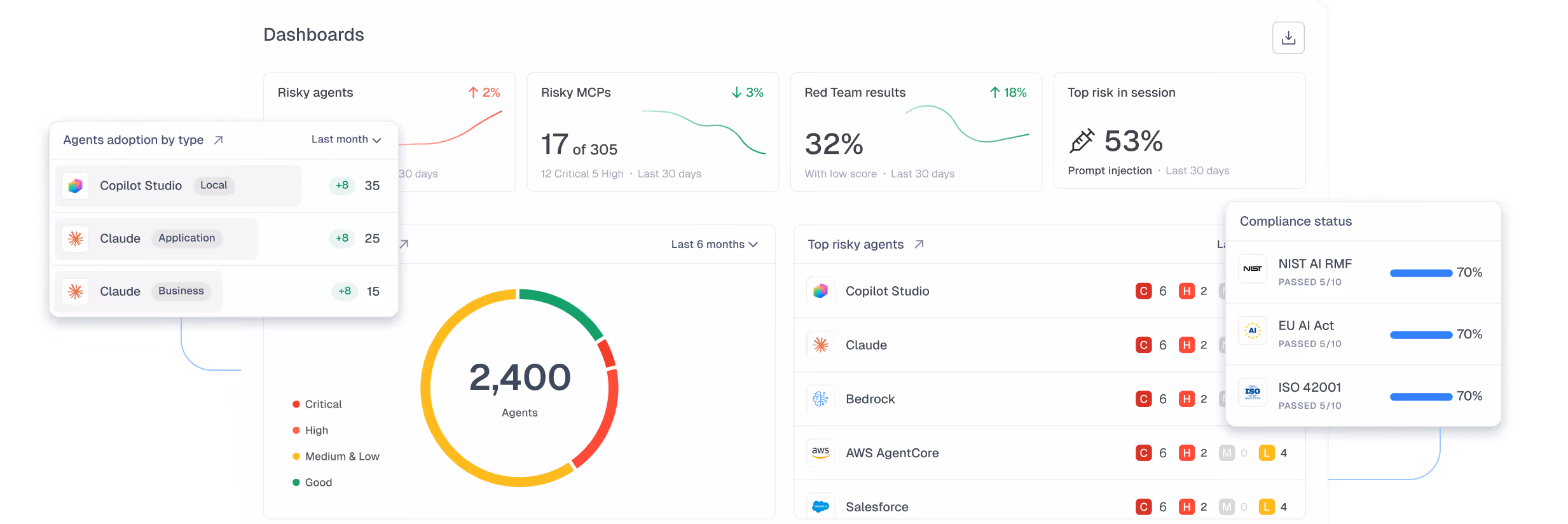Click Critical badge in Bedrock row
Screen dimensions: 1568x524
pos(1143,399)
